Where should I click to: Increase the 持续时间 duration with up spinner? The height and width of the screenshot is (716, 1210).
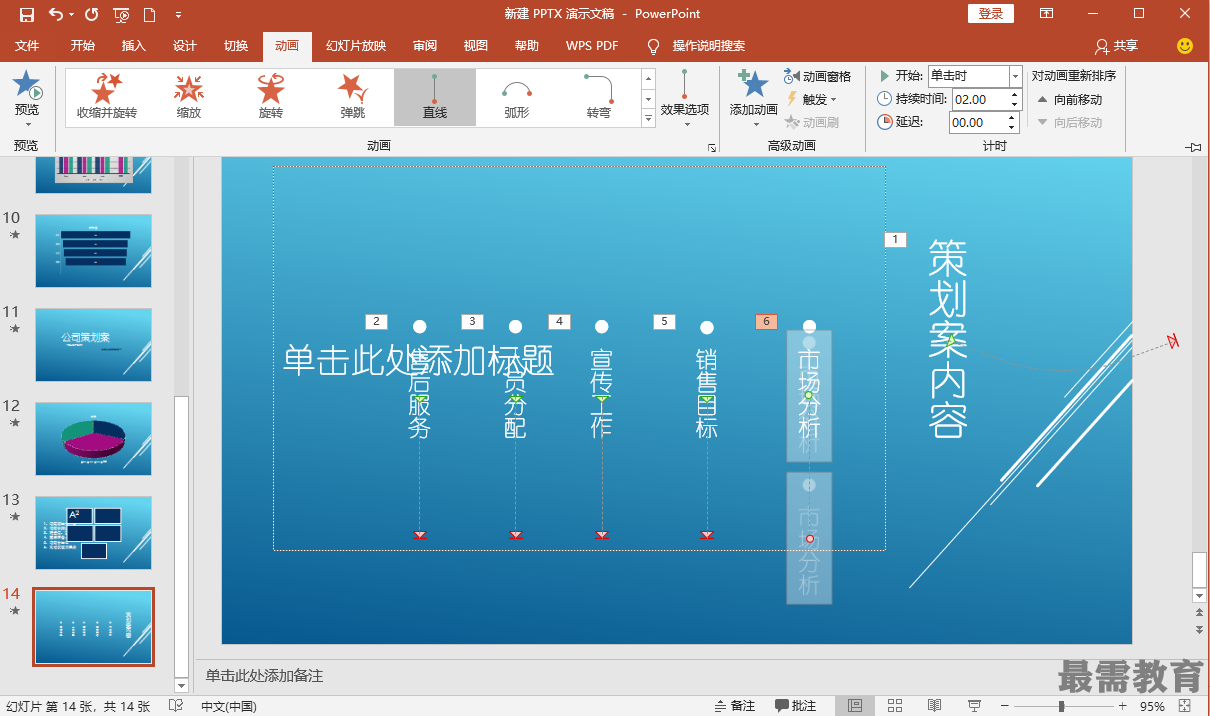[1014, 94]
